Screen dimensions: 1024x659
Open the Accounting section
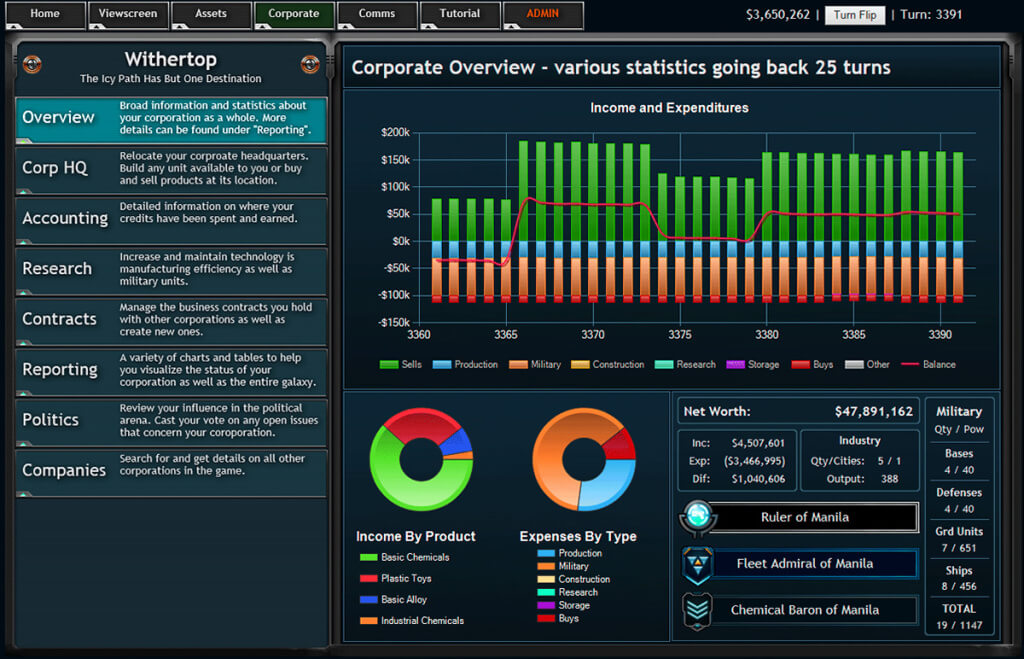tap(65, 218)
